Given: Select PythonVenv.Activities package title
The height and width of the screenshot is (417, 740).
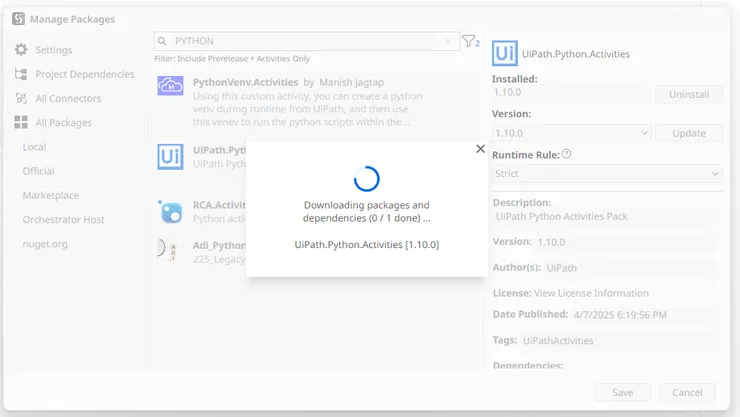Looking at the screenshot, I should [x=245, y=82].
